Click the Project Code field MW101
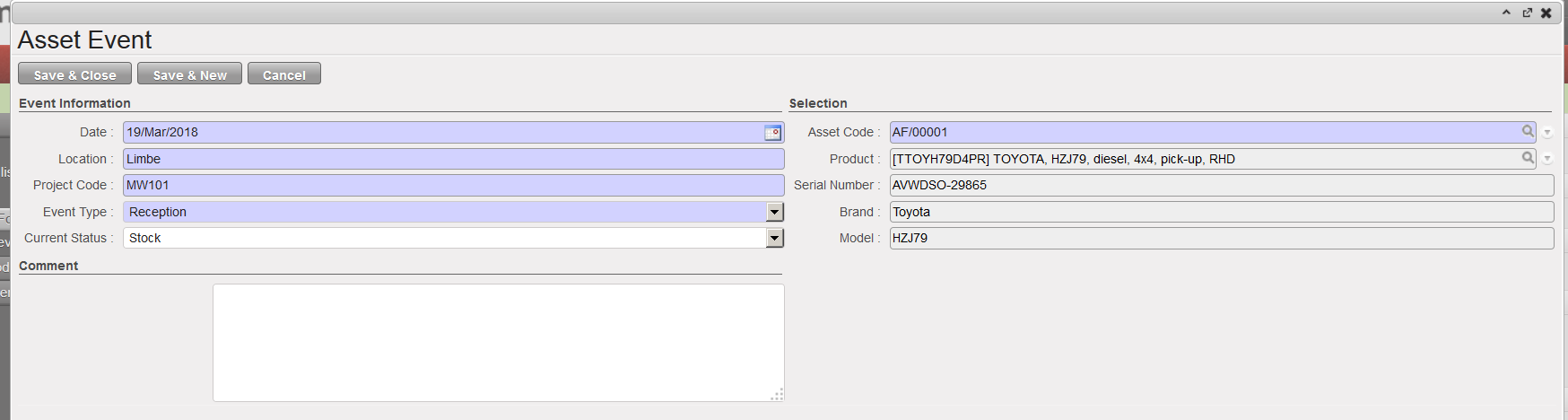The width and height of the screenshot is (1568, 420). (x=453, y=185)
